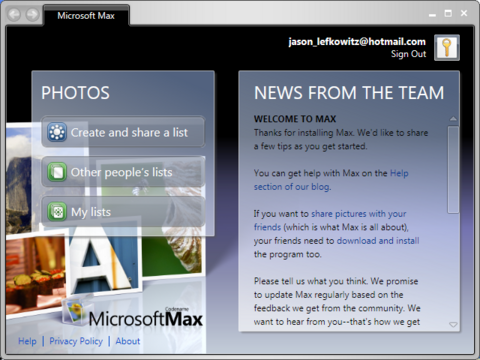This screenshot has width=480, height=360.
Task: Click the news scrollbar up arrow
Action: click(453, 119)
